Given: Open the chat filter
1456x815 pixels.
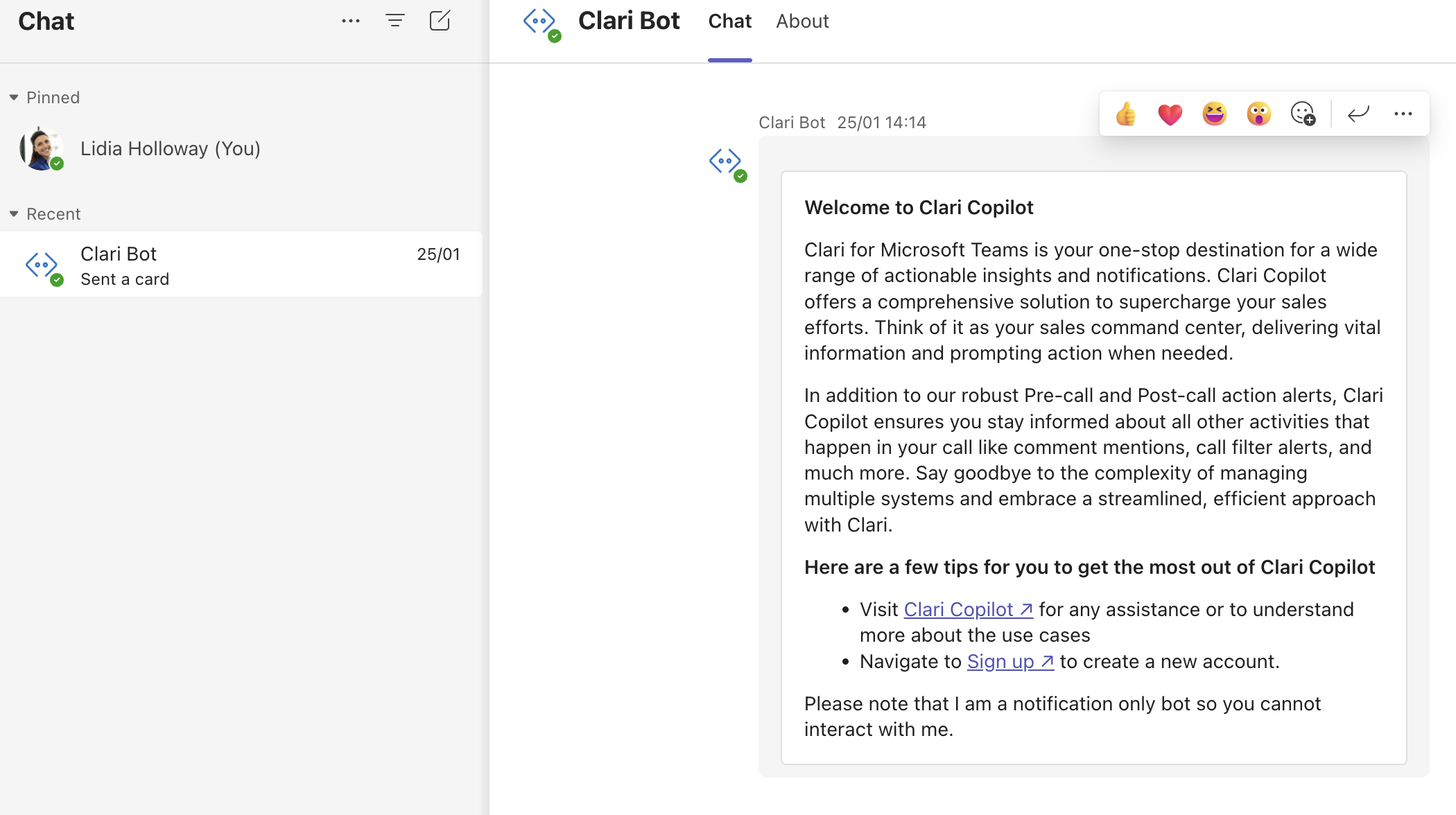Looking at the screenshot, I should tap(395, 21).
